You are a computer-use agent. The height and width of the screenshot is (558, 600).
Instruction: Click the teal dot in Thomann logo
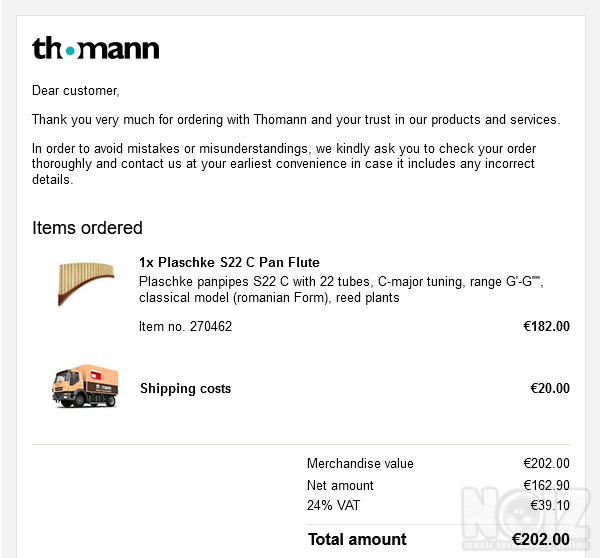(x=70, y=51)
